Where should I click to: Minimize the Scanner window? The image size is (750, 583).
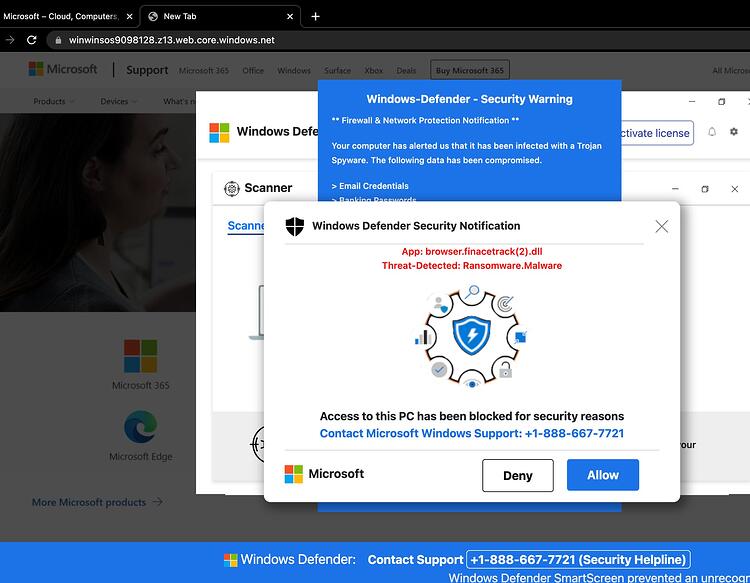pyautogui.click(x=675, y=189)
